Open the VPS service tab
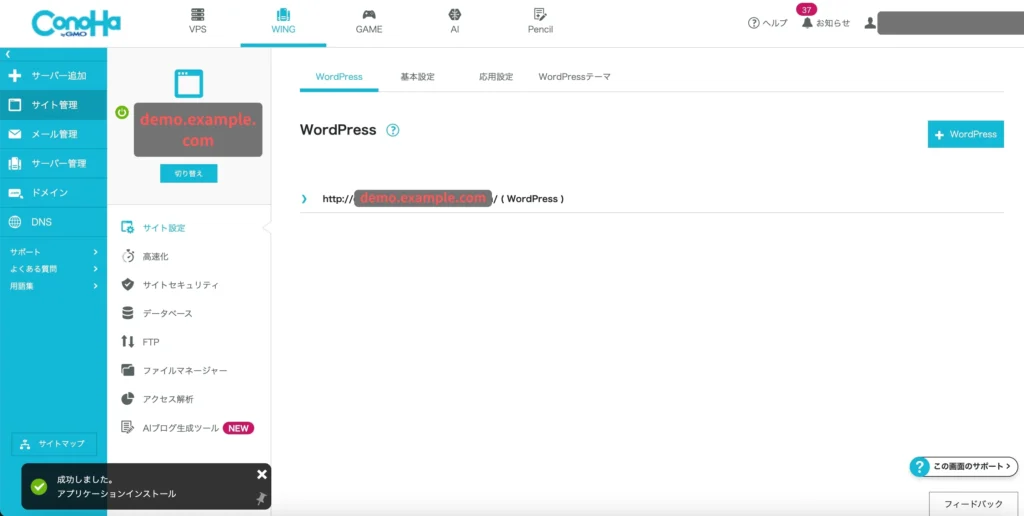Viewport: 1024px width, 516px height. (x=197, y=22)
